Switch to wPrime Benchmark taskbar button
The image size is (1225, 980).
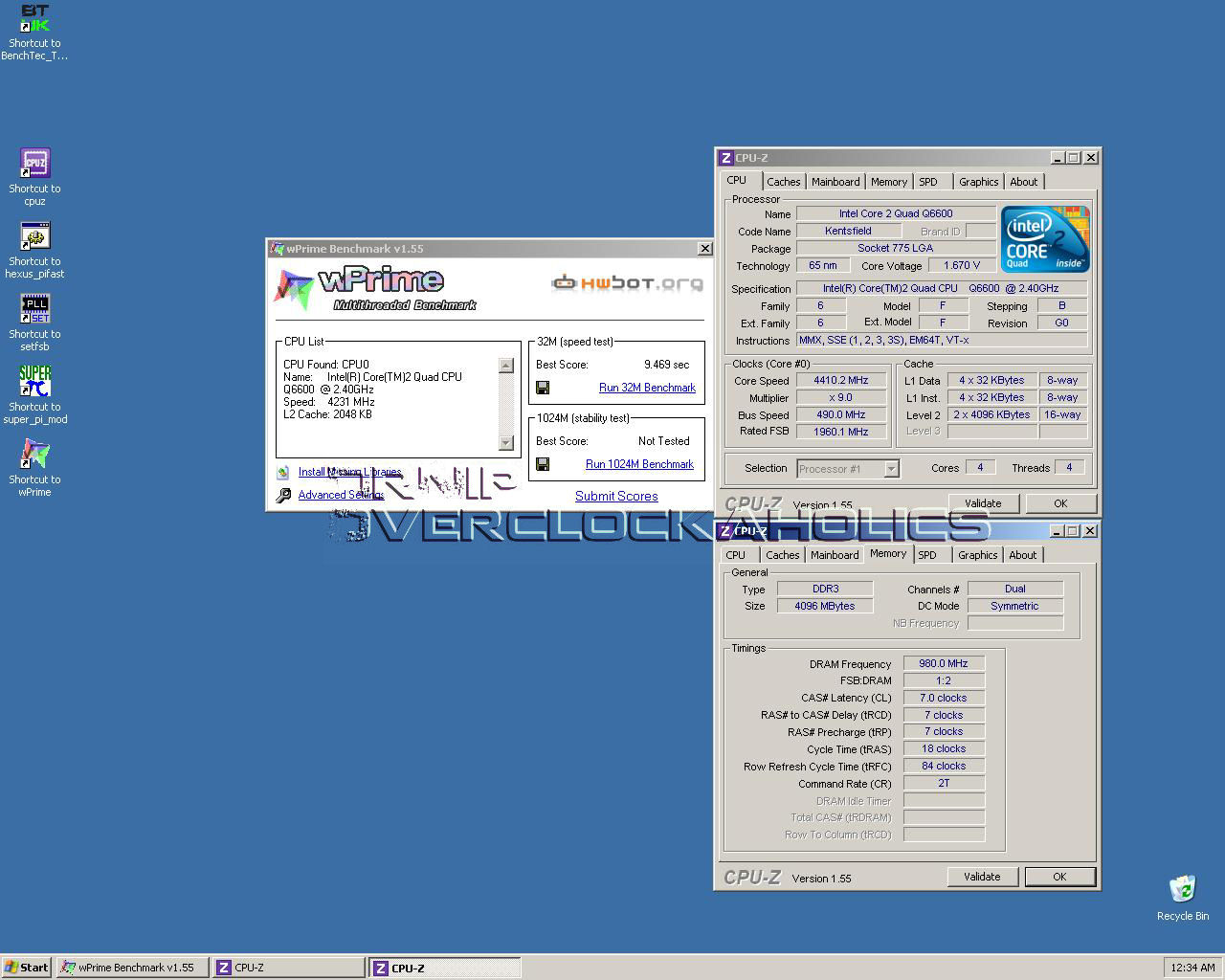coord(132,968)
